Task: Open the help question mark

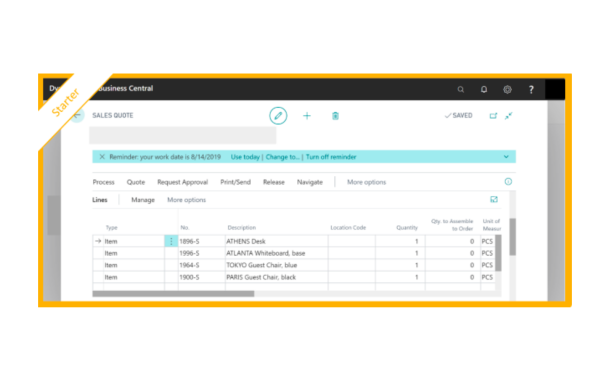Action: click(x=531, y=90)
